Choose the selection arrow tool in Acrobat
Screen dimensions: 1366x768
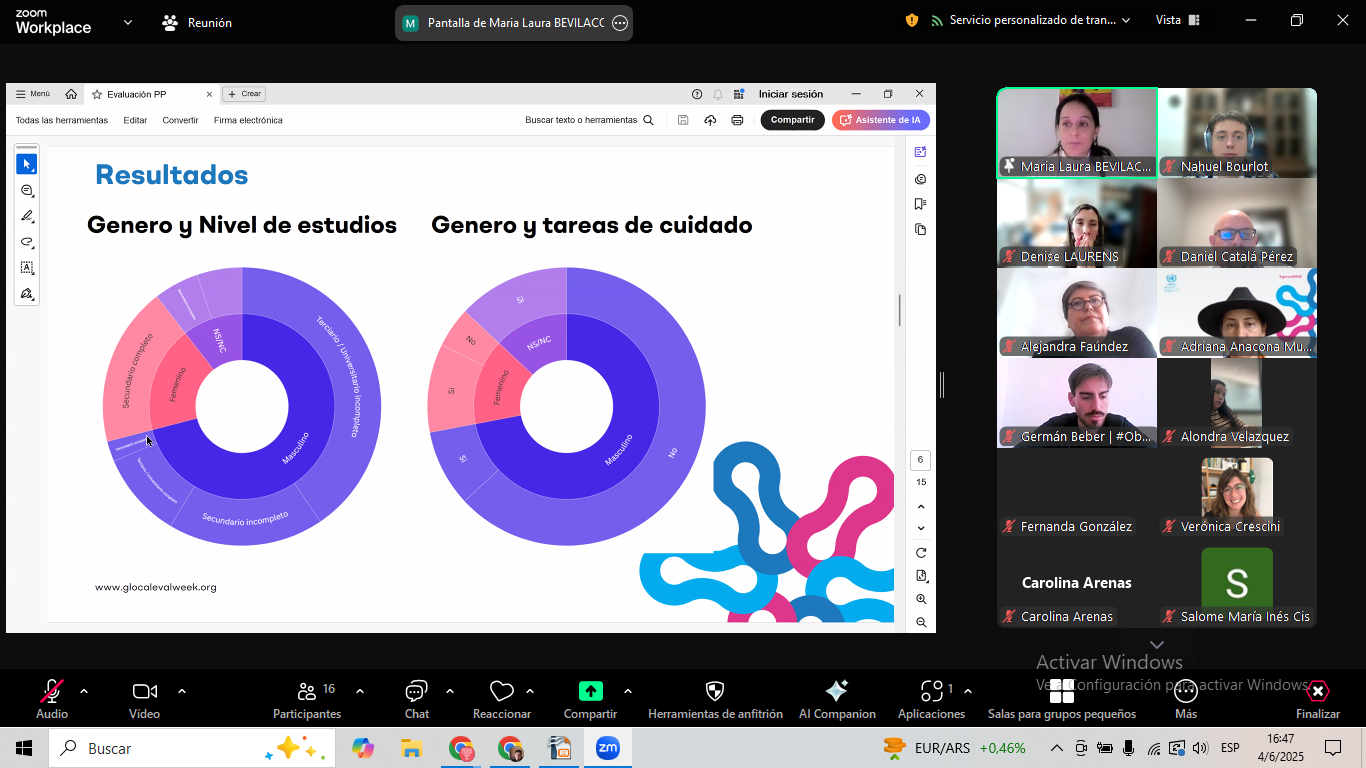(x=27, y=164)
